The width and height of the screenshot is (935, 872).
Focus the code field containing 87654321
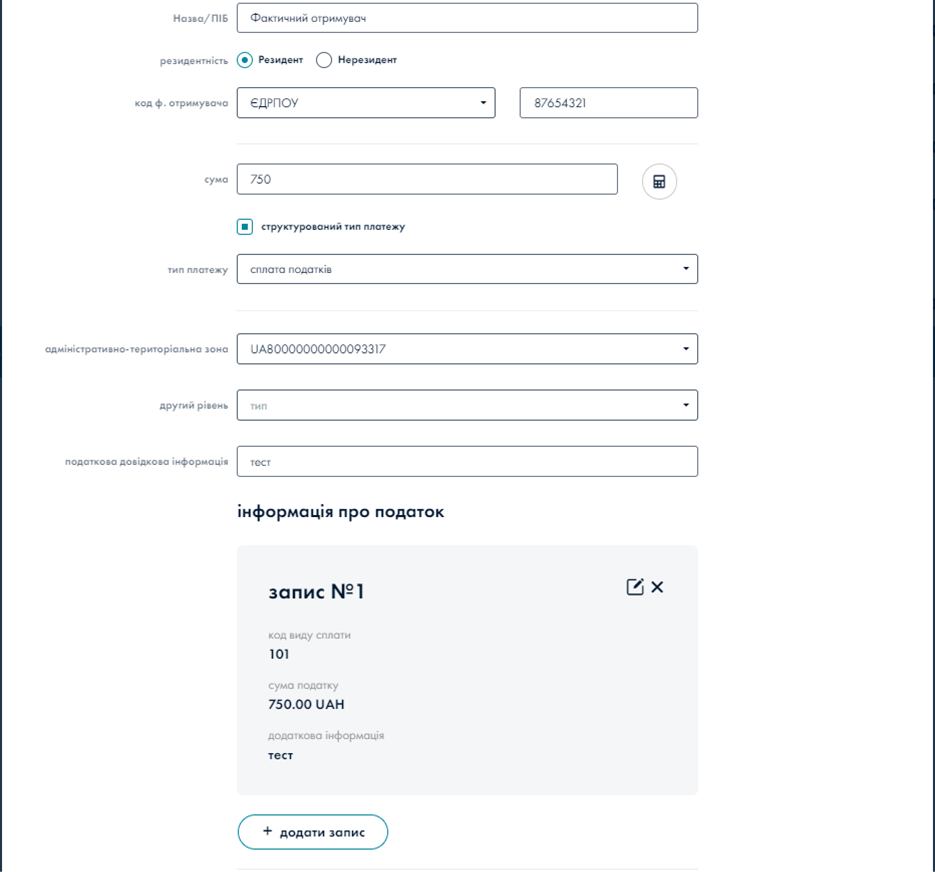pos(608,103)
